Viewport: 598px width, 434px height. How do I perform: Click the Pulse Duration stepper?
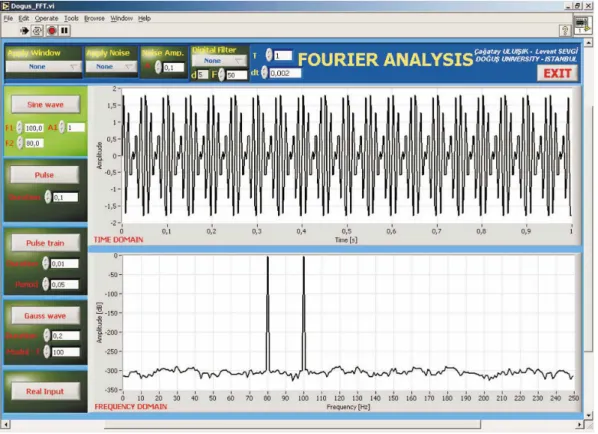click(x=48, y=197)
